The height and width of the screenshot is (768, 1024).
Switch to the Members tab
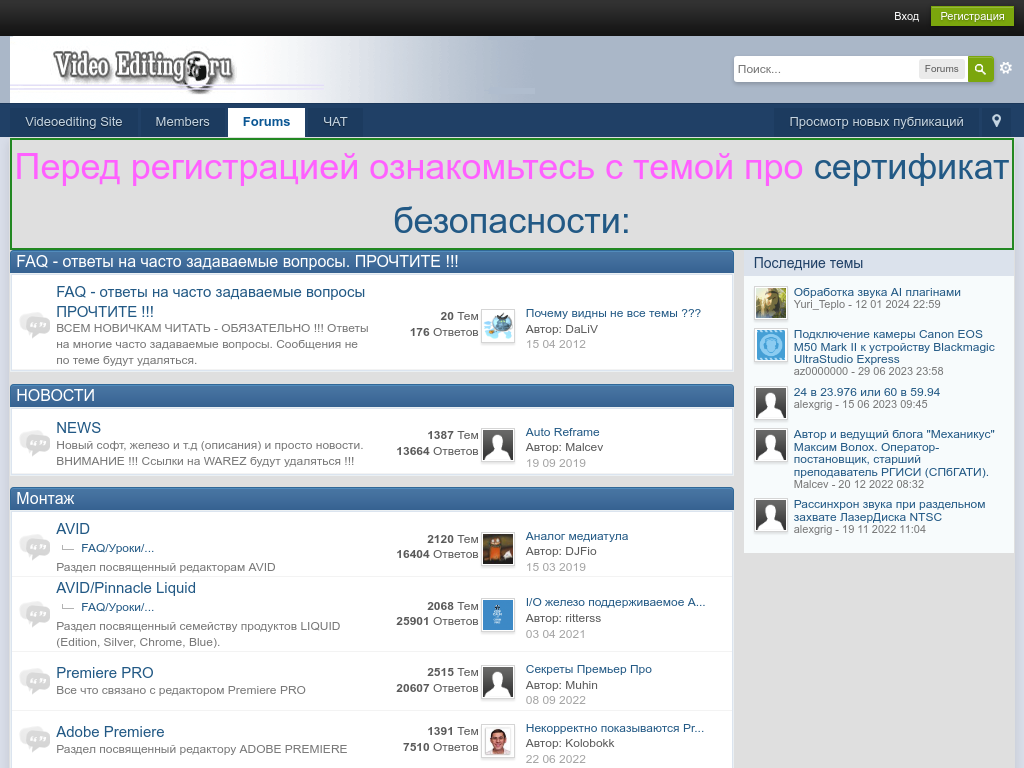click(182, 122)
